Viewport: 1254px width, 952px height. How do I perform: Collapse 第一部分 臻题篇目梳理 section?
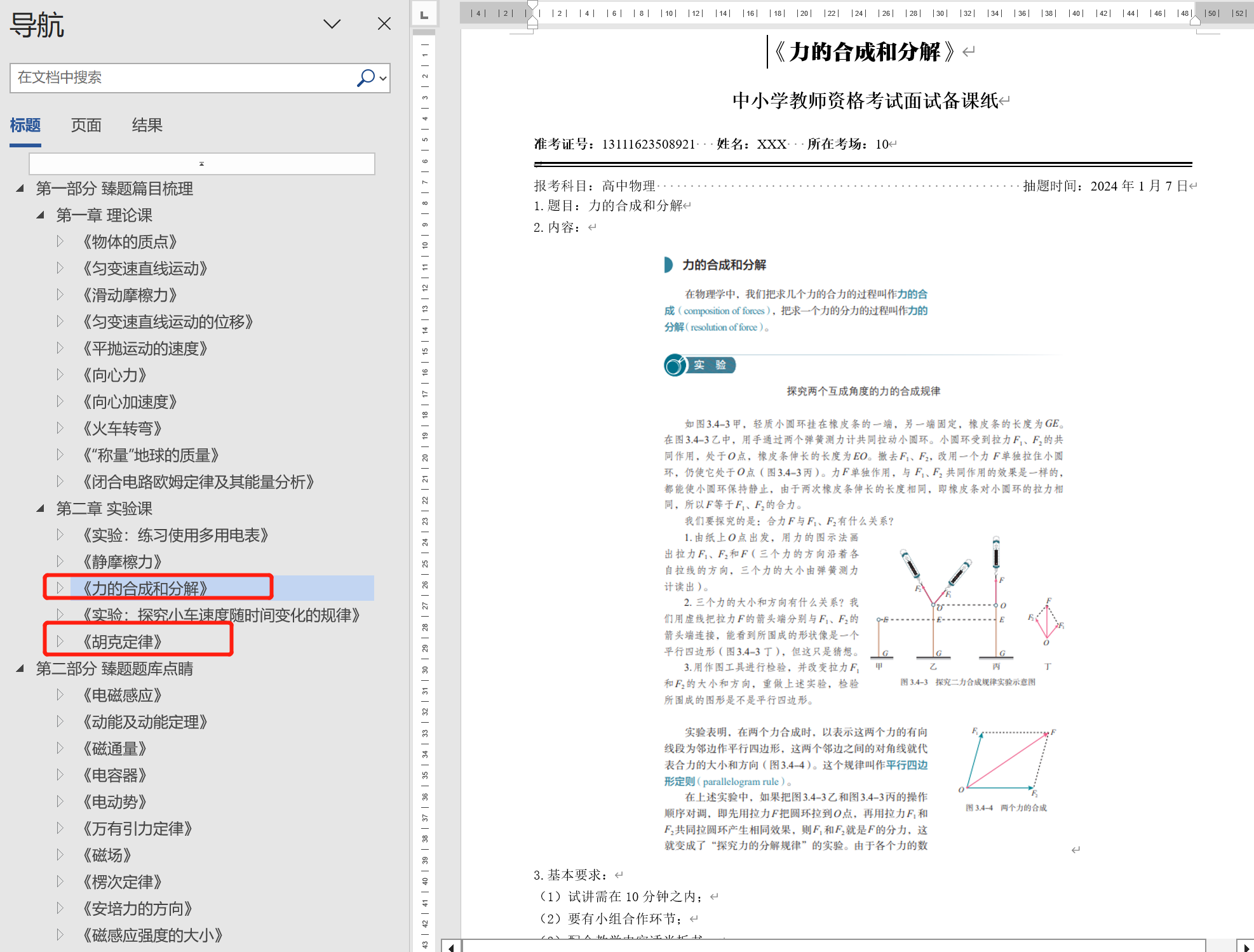[x=20, y=189]
